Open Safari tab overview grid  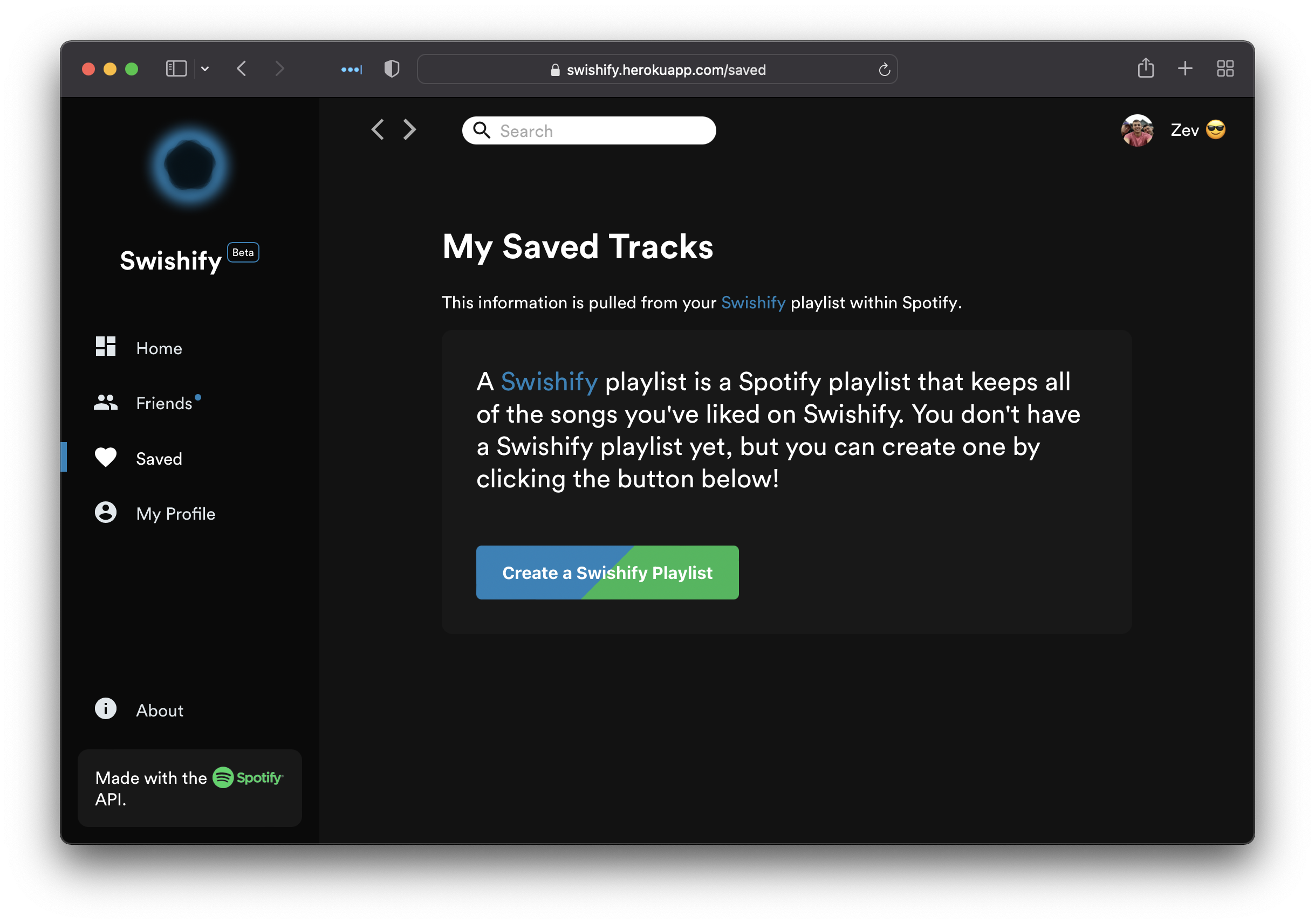tap(1225, 68)
